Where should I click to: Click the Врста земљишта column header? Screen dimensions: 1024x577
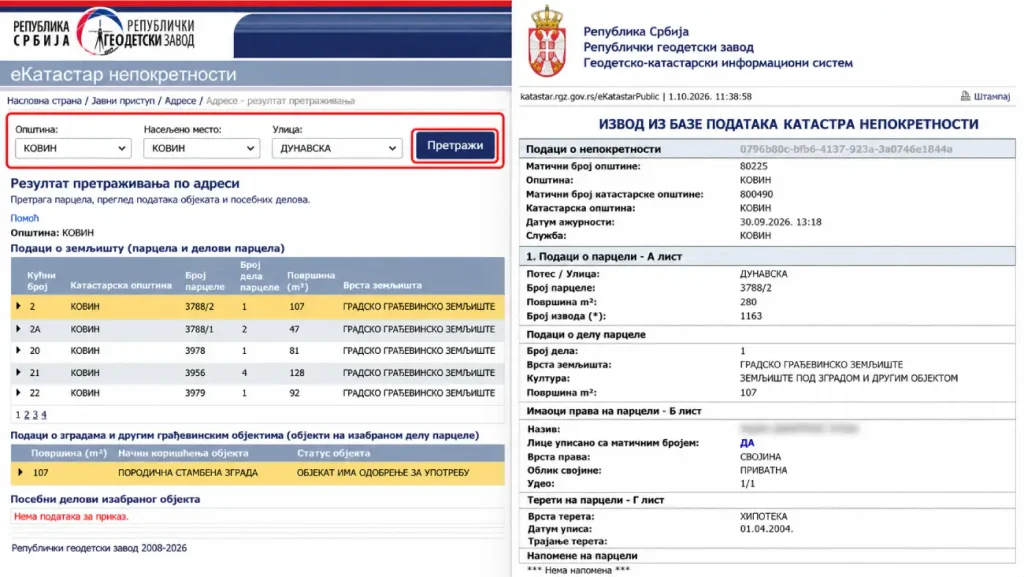click(x=382, y=285)
